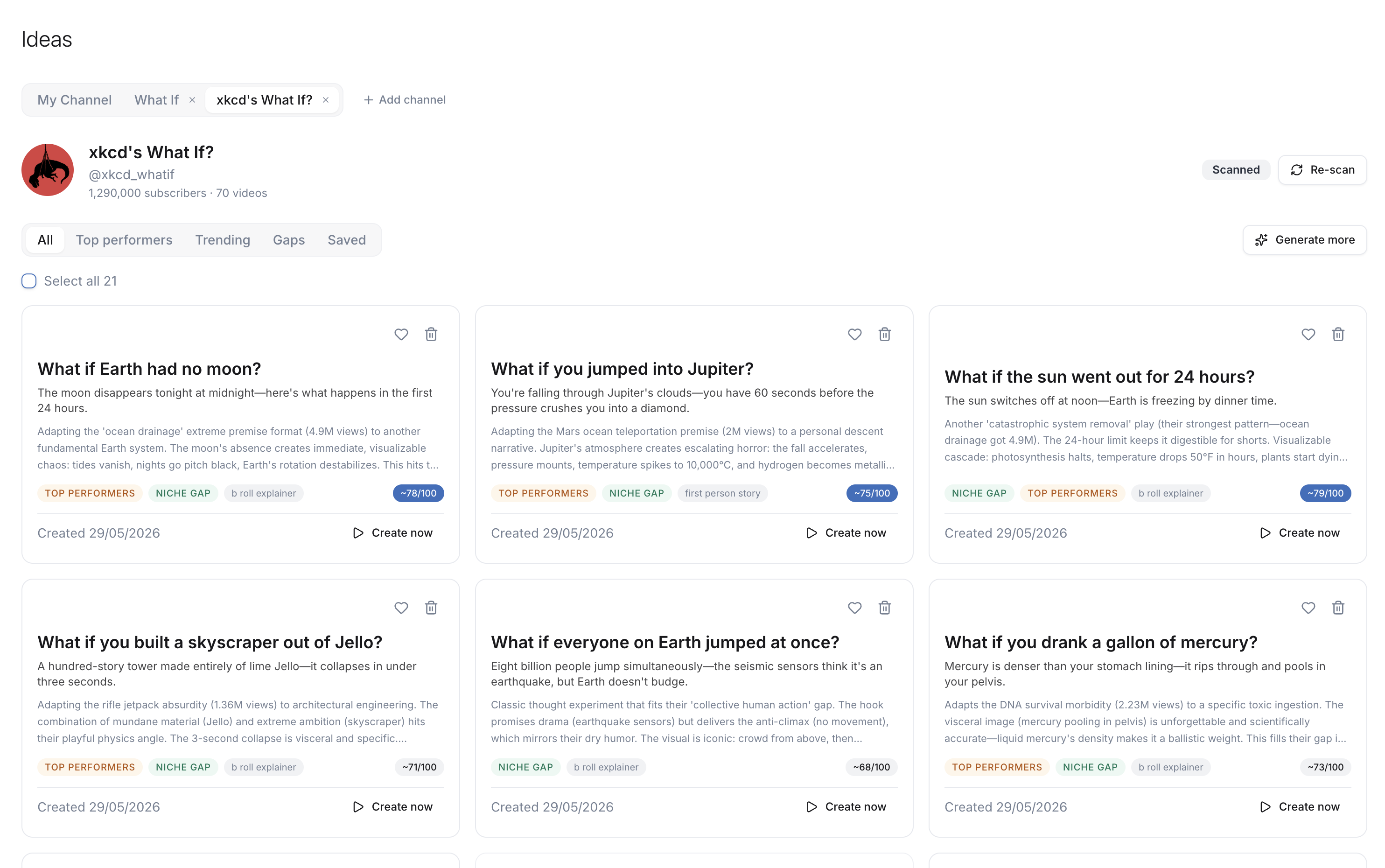The height and width of the screenshot is (868, 1385).
Task: Filter ideas by Top performers
Action: [124, 240]
